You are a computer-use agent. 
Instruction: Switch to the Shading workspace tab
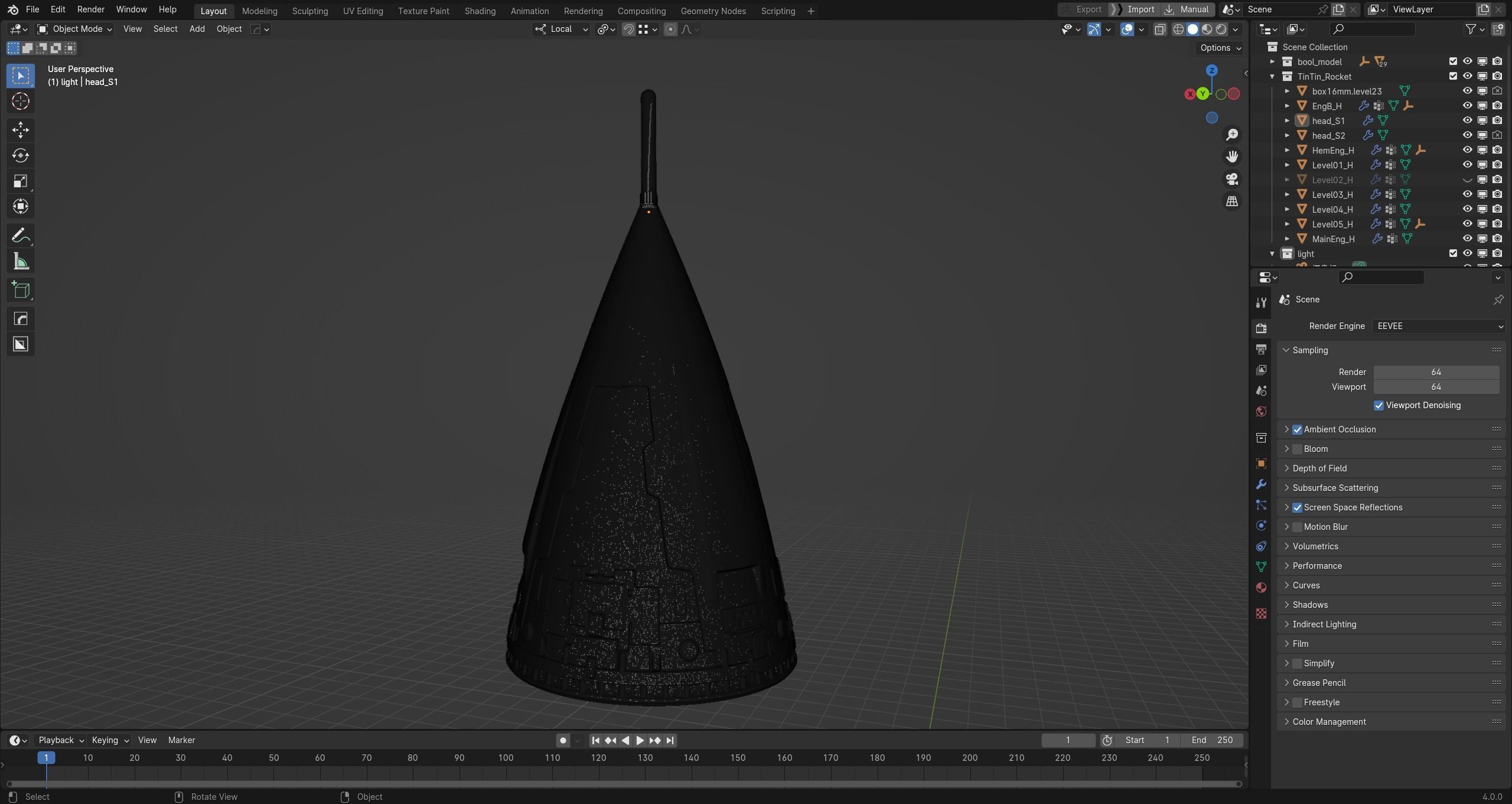tap(480, 11)
